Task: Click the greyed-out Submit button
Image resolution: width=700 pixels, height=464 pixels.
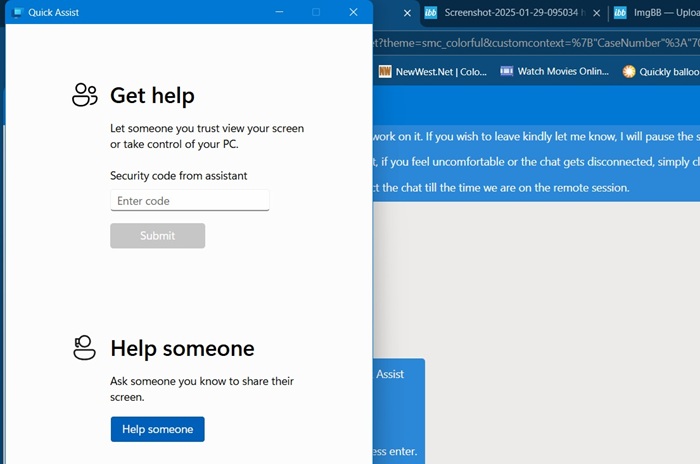Action: (158, 235)
